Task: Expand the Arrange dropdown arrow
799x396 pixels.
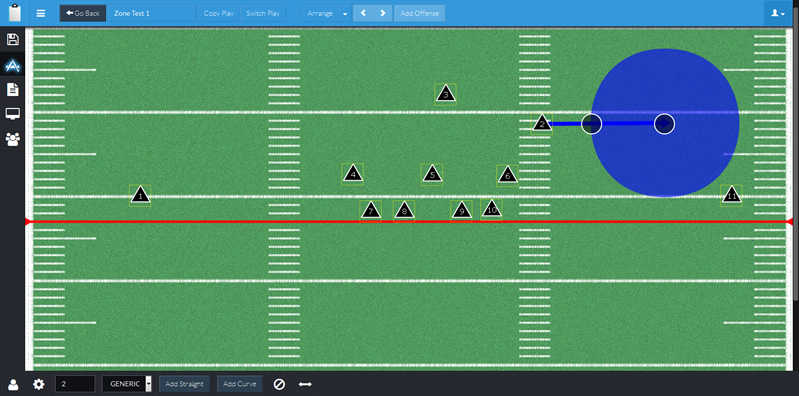Action: coord(345,13)
